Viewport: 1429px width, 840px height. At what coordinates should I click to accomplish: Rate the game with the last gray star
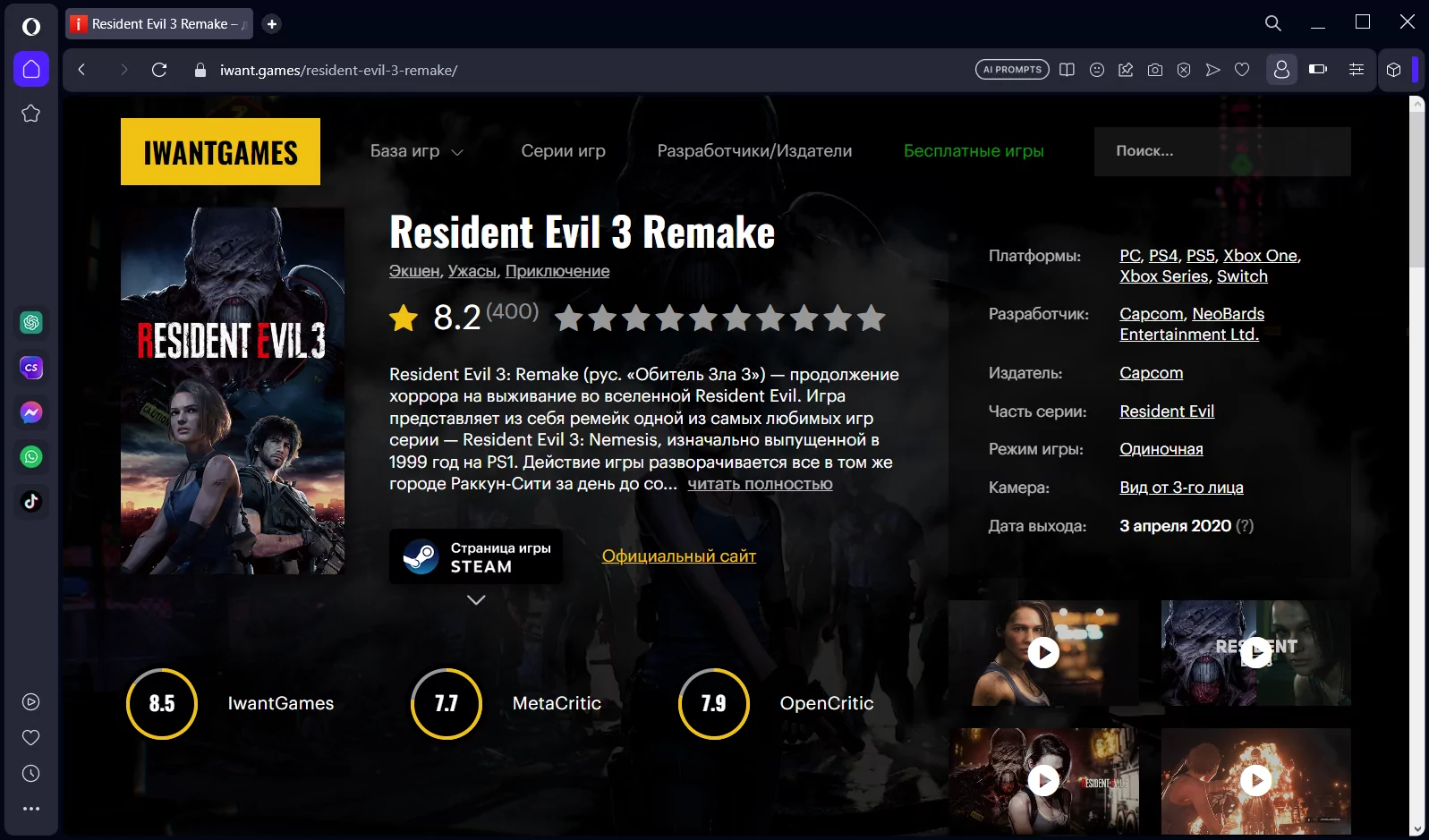872,318
